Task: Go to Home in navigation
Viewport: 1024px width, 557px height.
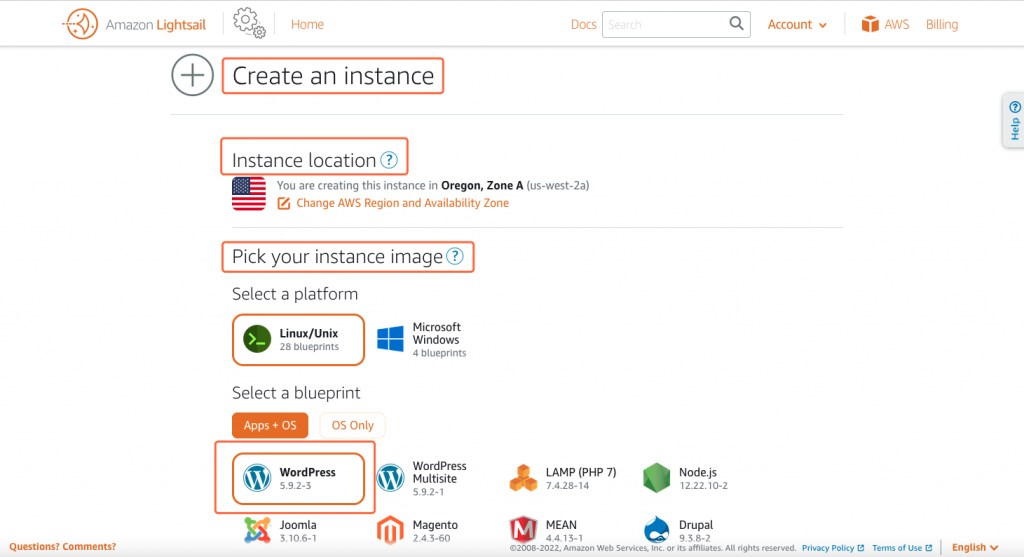Action: (x=307, y=24)
